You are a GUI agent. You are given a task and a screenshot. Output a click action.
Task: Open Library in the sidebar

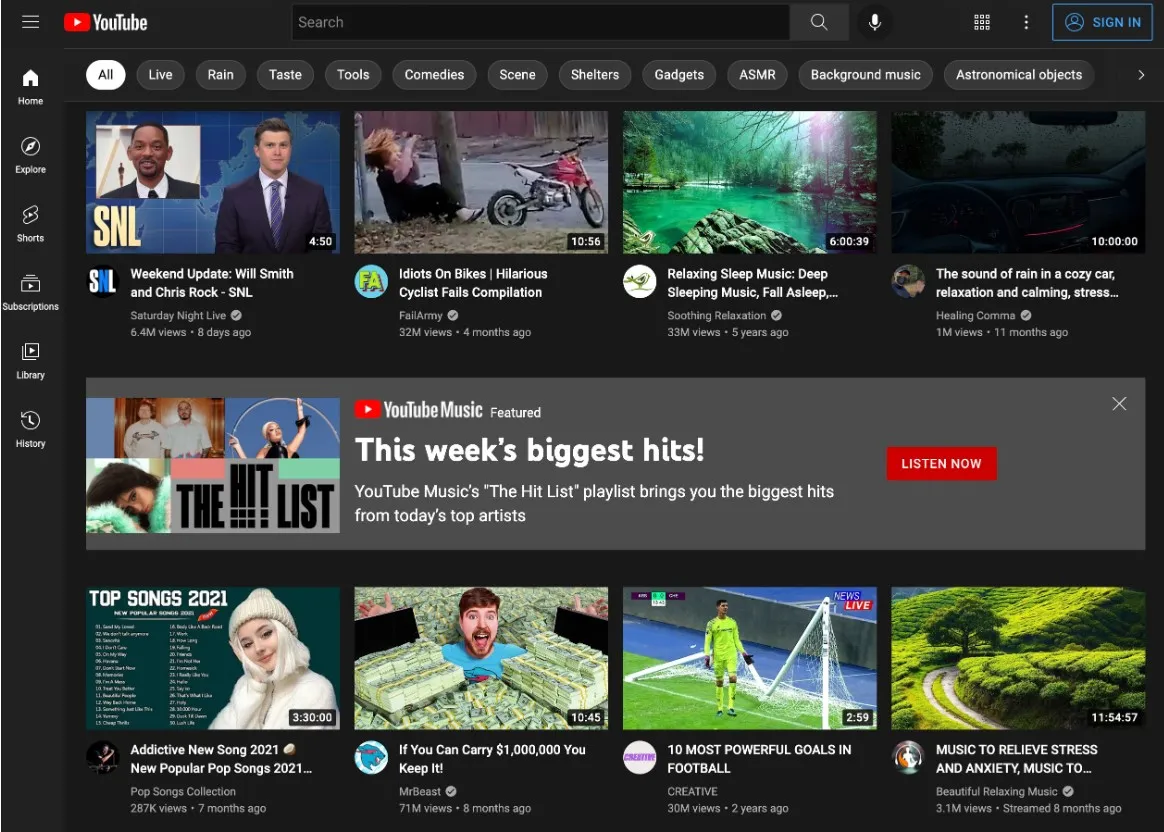(x=30, y=361)
